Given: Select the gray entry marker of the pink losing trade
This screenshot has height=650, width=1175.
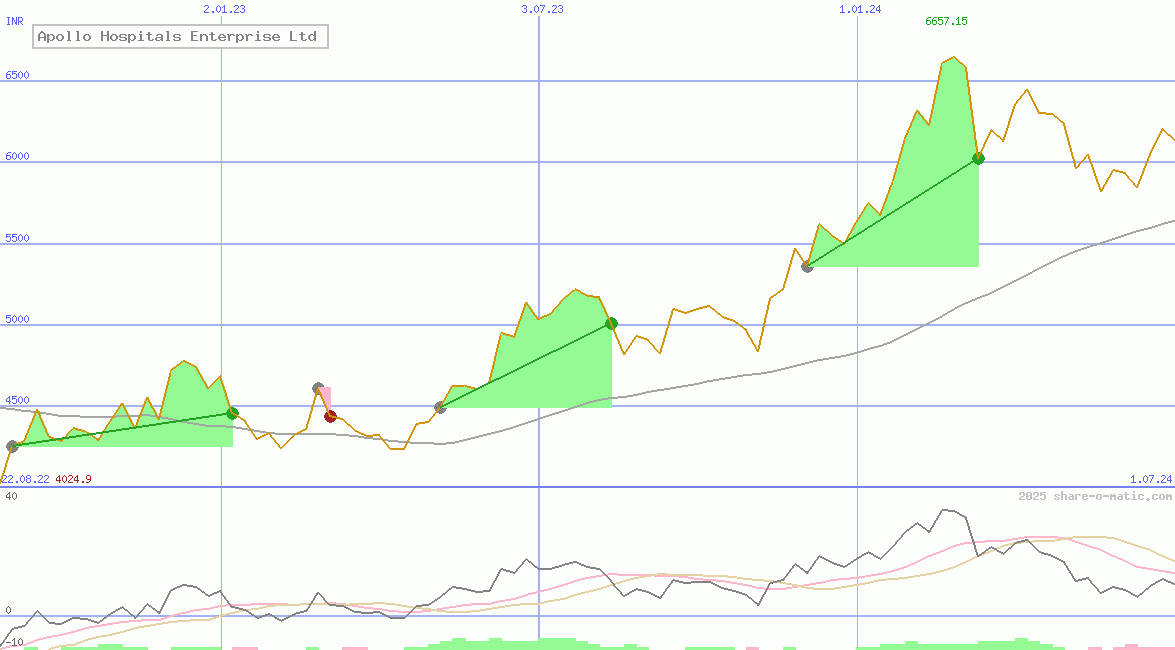Looking at the screenshot, I should [x=318, y=388].
